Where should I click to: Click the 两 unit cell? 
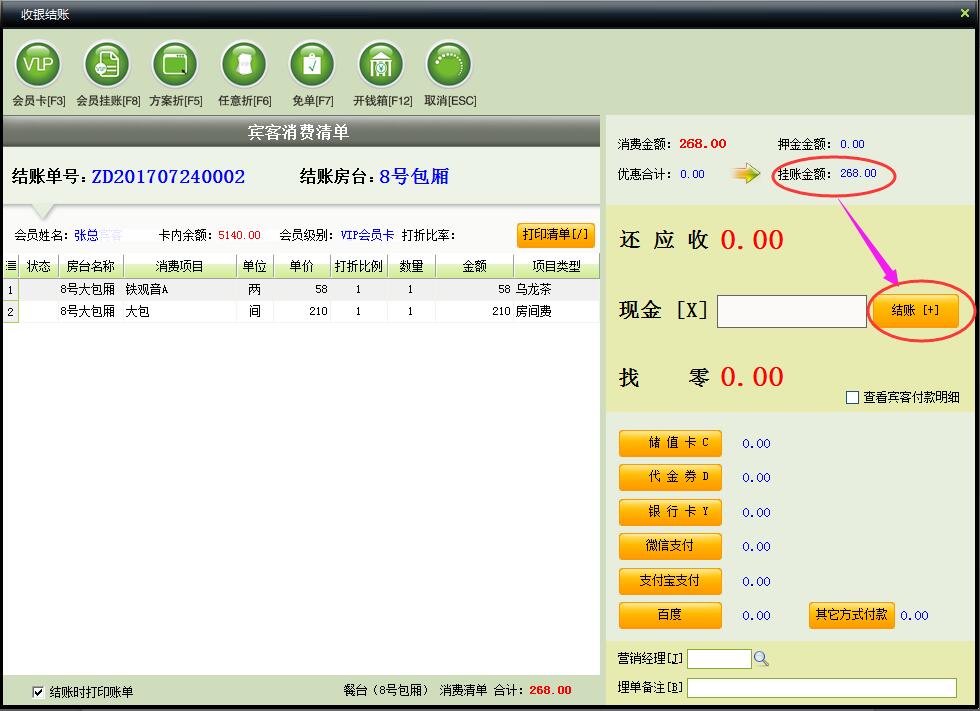pos(254,289)
